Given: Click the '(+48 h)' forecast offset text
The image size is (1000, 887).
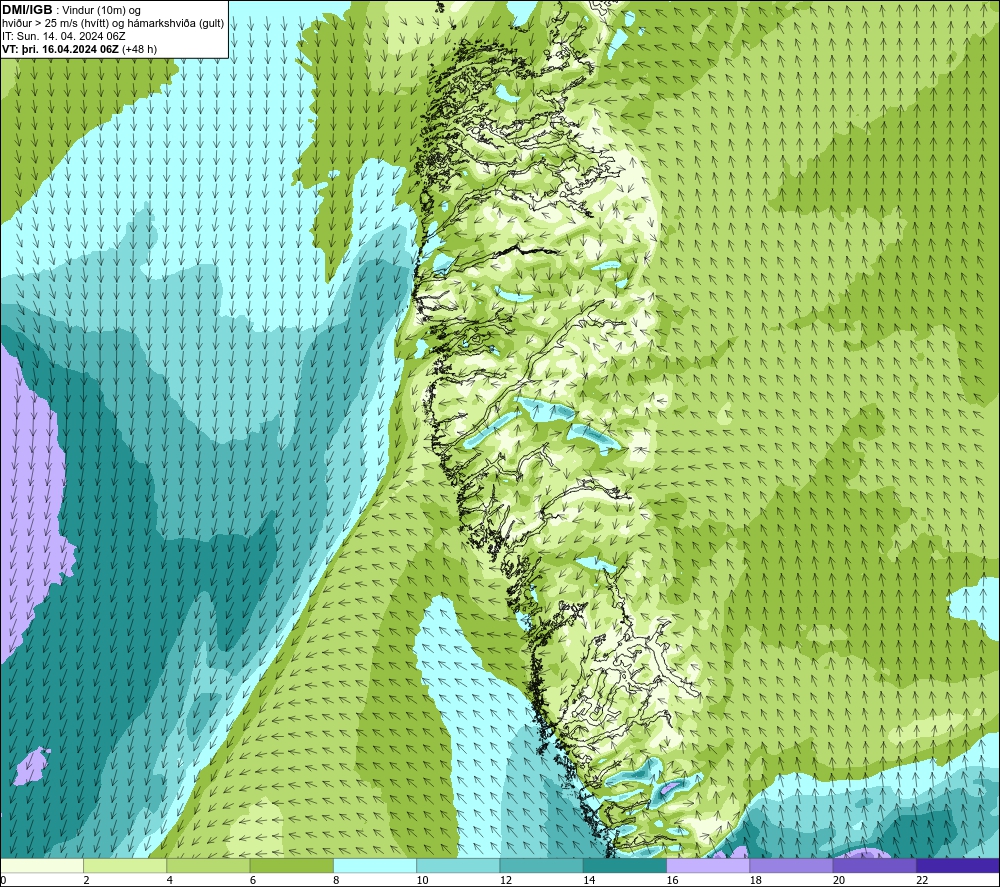Looking at the screenshot, I should (139, 49).
